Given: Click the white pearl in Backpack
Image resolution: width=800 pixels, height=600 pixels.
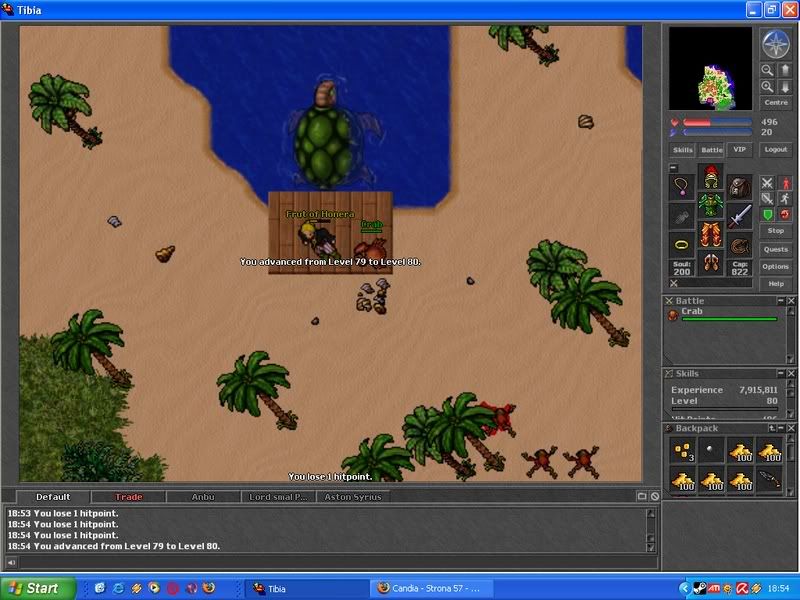Looking at the screenshot, I should point(710,451).
